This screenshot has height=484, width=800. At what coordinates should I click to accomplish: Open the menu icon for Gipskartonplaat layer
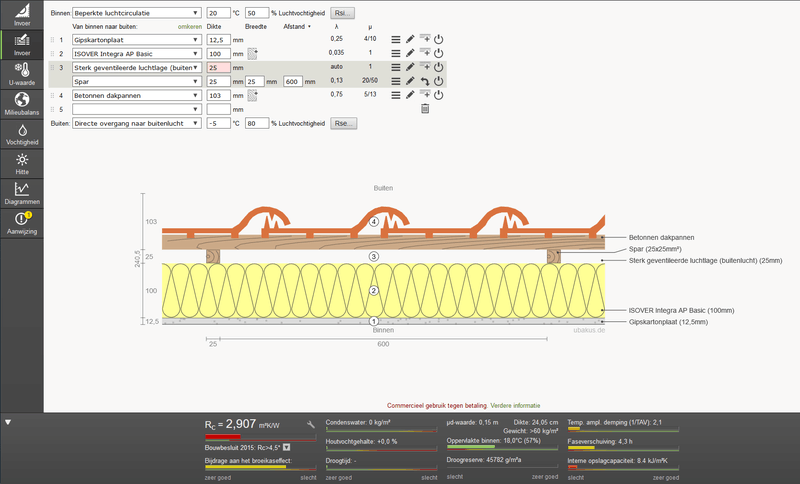click(395, 39)
